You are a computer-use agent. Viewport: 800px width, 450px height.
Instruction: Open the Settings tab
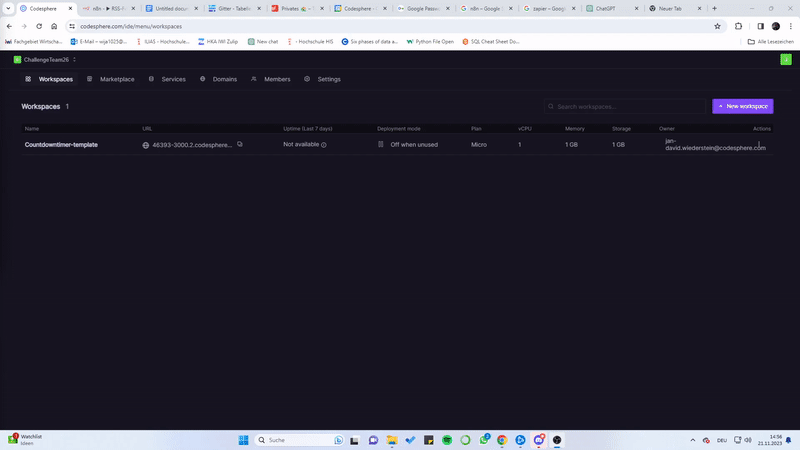tap(323, 79)
